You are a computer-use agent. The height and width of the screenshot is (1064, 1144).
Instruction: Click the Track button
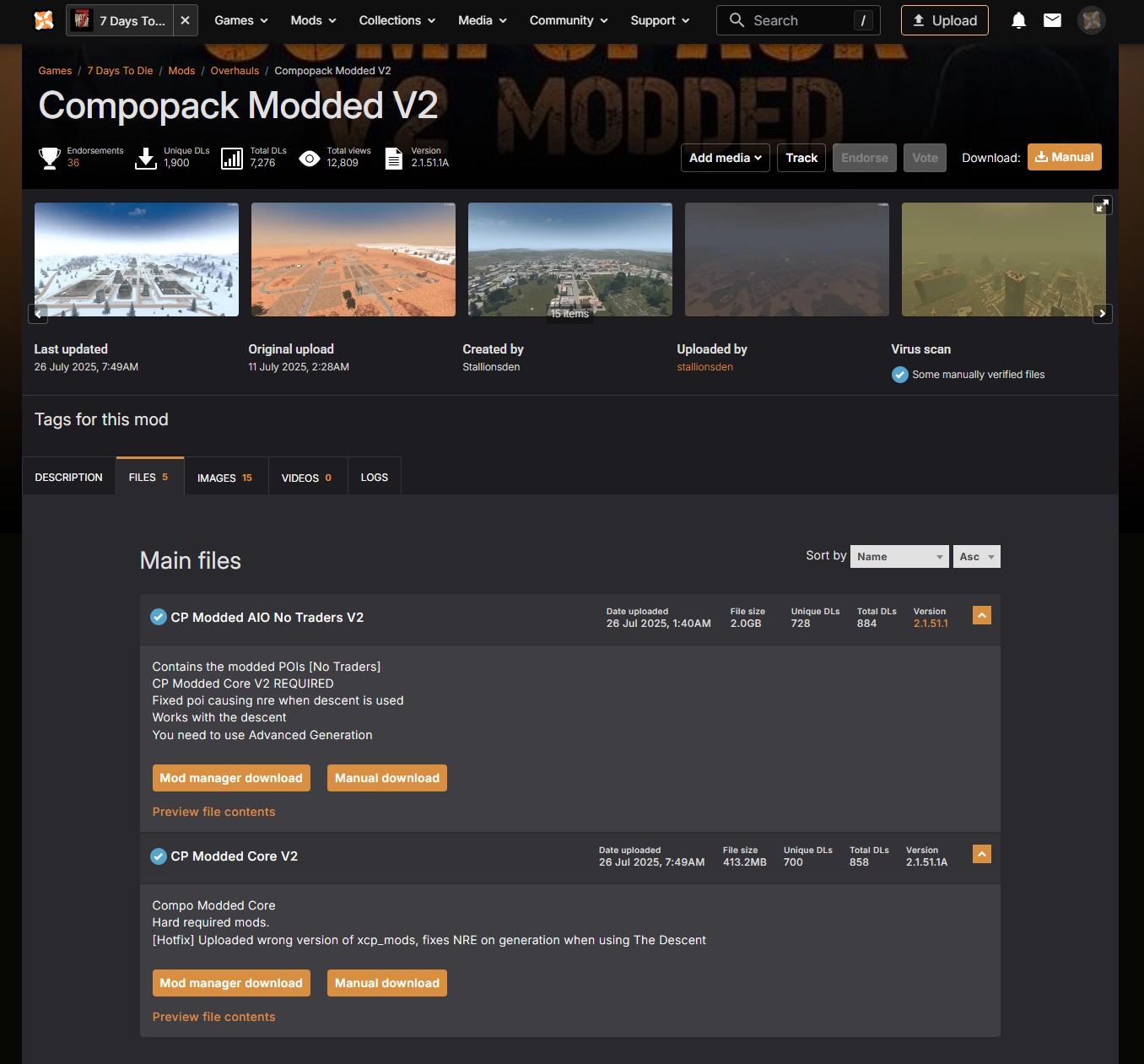coord(801,158)
